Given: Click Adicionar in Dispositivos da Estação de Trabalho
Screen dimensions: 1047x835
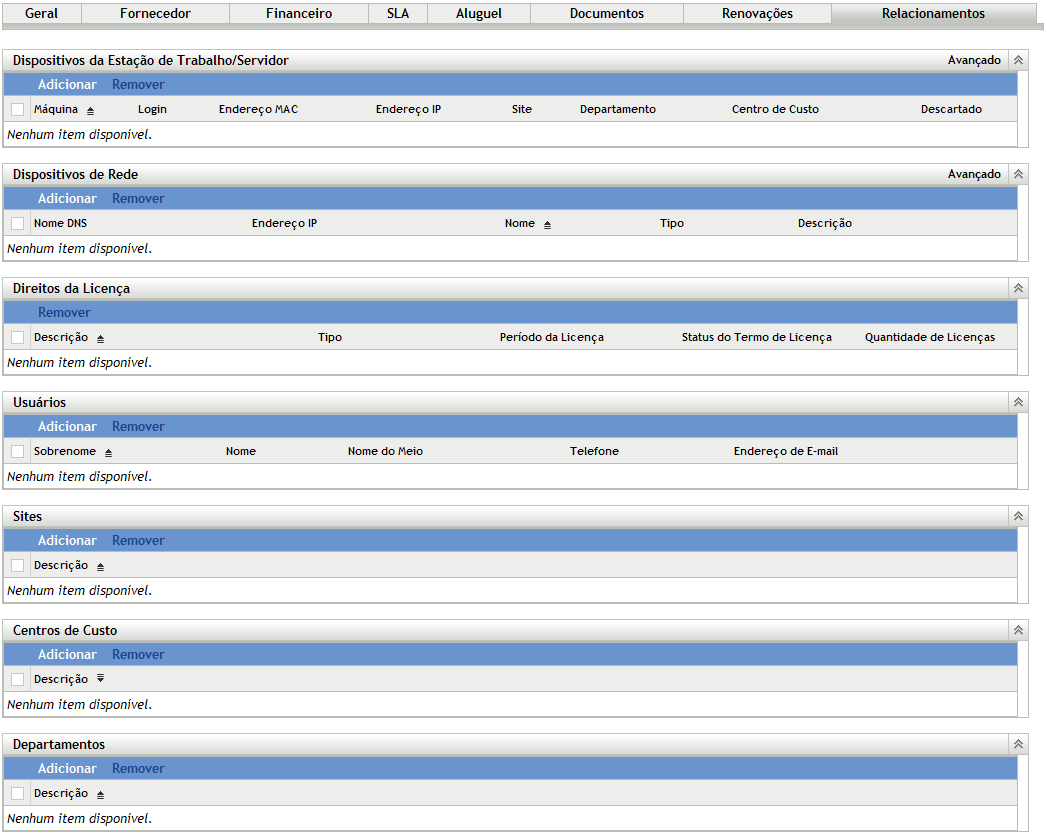Looking at the screenshot, I should click(67, 85).
